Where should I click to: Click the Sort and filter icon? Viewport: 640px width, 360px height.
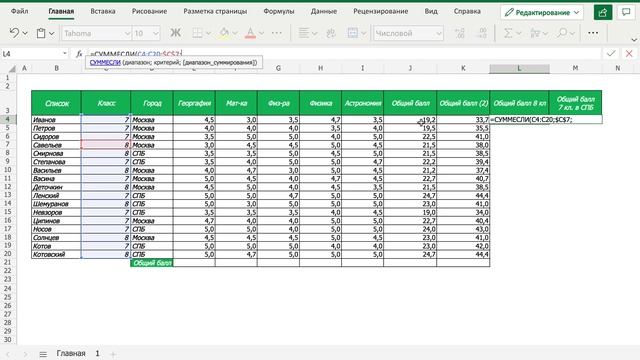[535, 33]
